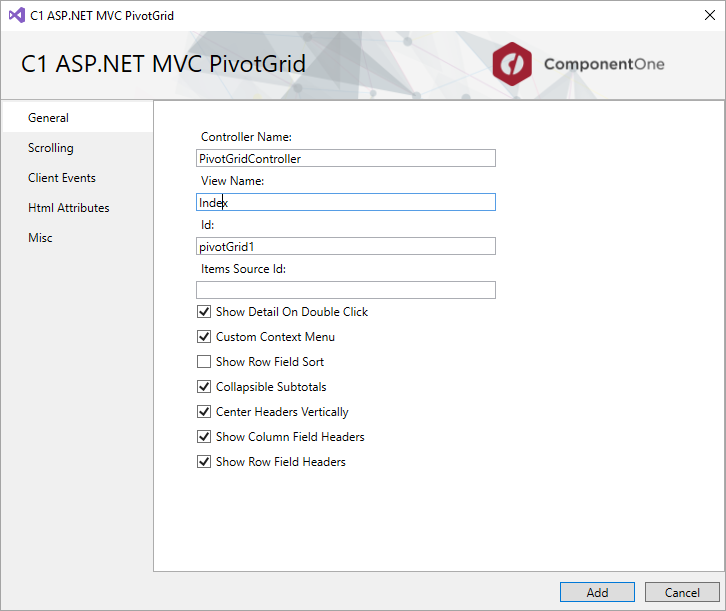Focus the Controller Name text field
This screenshot has height=611, width=726.
coord(346,158)
